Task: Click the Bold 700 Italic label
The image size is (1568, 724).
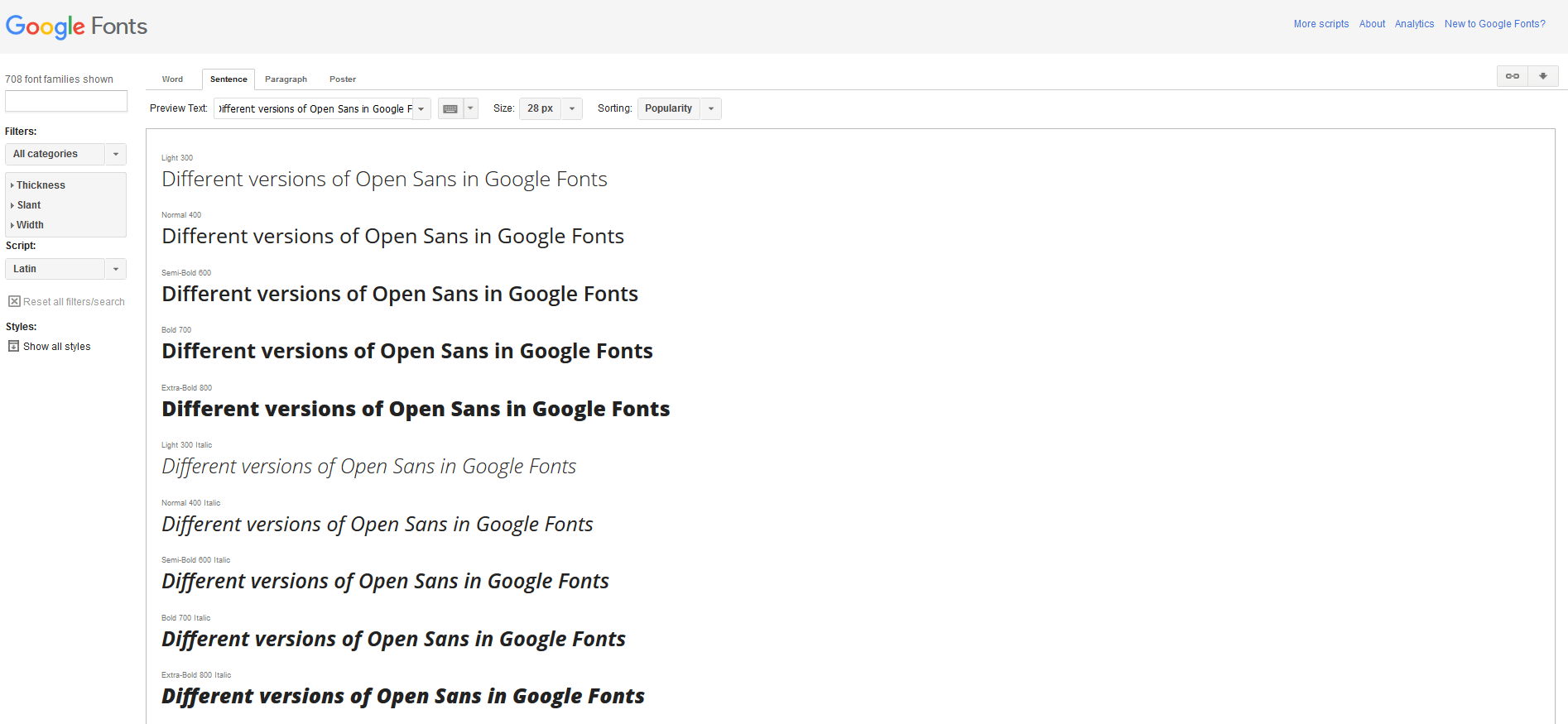Action: (x=185, y=618)
